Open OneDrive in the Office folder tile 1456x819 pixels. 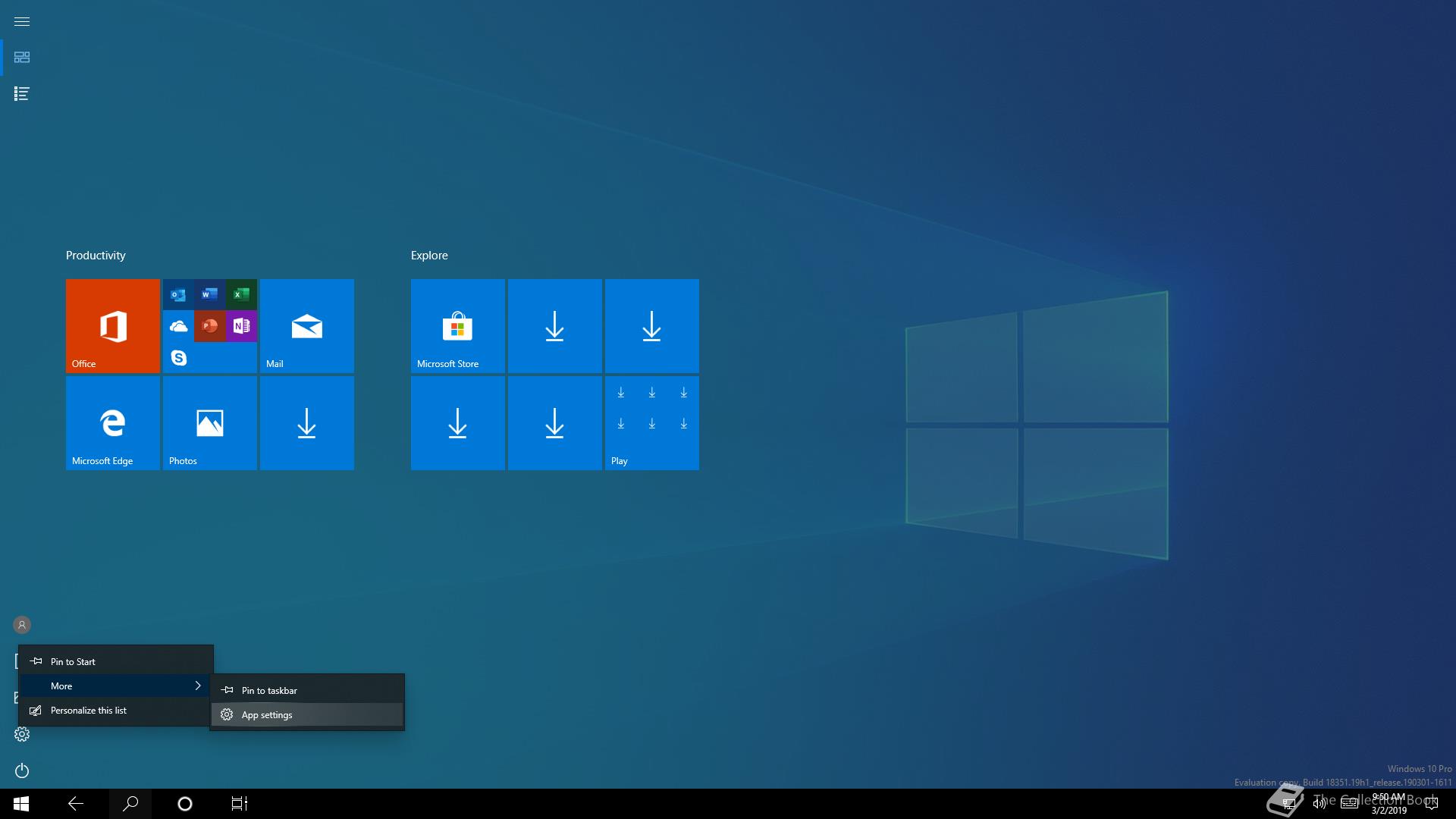179,326
